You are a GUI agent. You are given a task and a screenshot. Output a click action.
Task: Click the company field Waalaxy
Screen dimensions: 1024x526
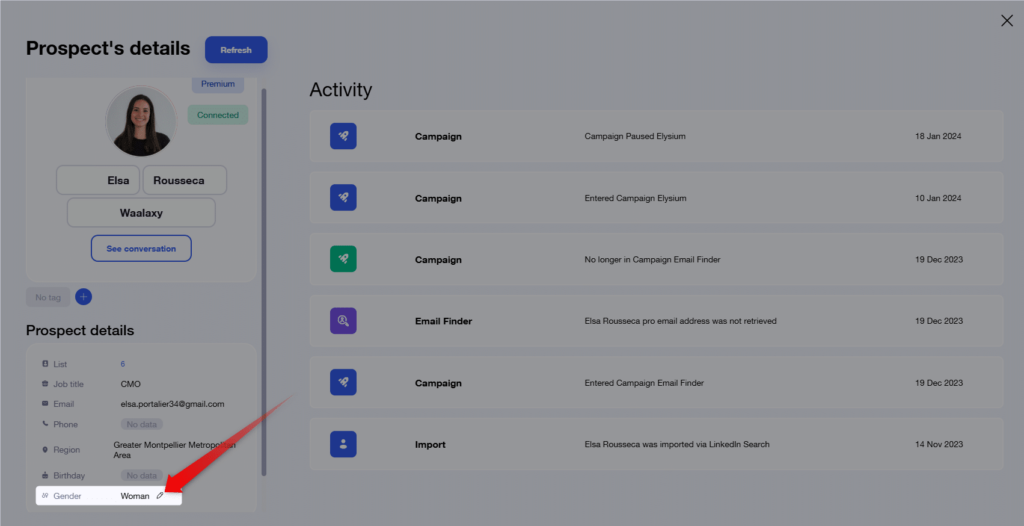tap(141, 212)
